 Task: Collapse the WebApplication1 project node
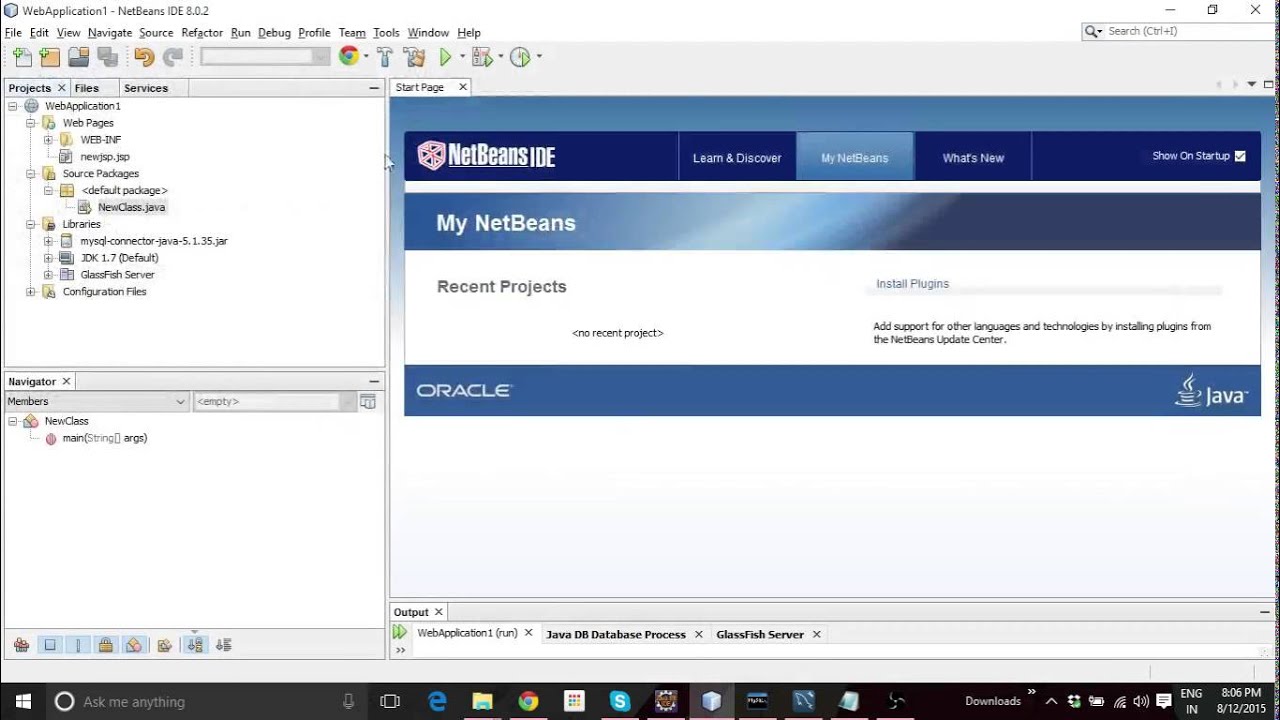[x=13, y=106]
